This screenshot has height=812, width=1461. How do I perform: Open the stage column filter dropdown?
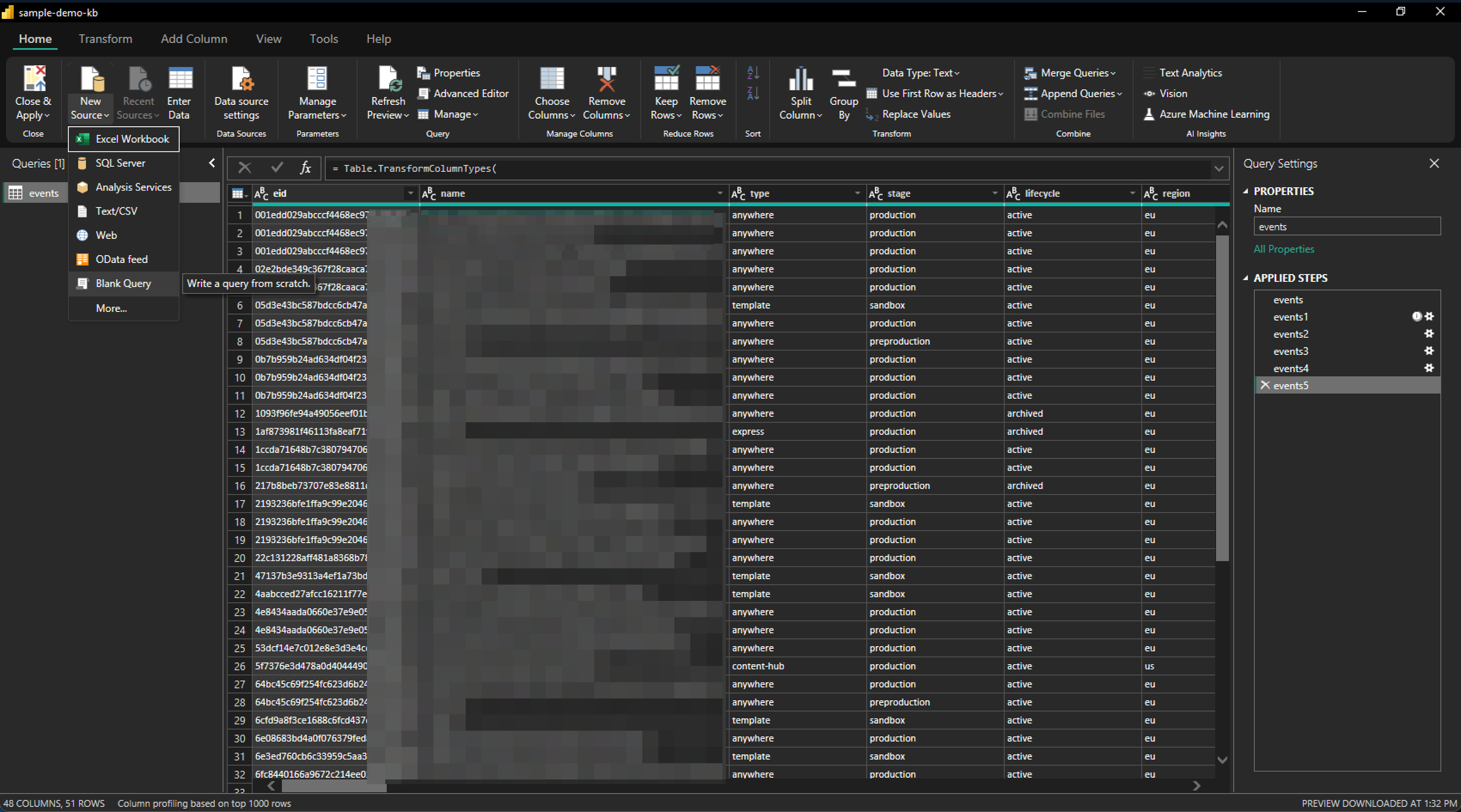click(994, 193)
